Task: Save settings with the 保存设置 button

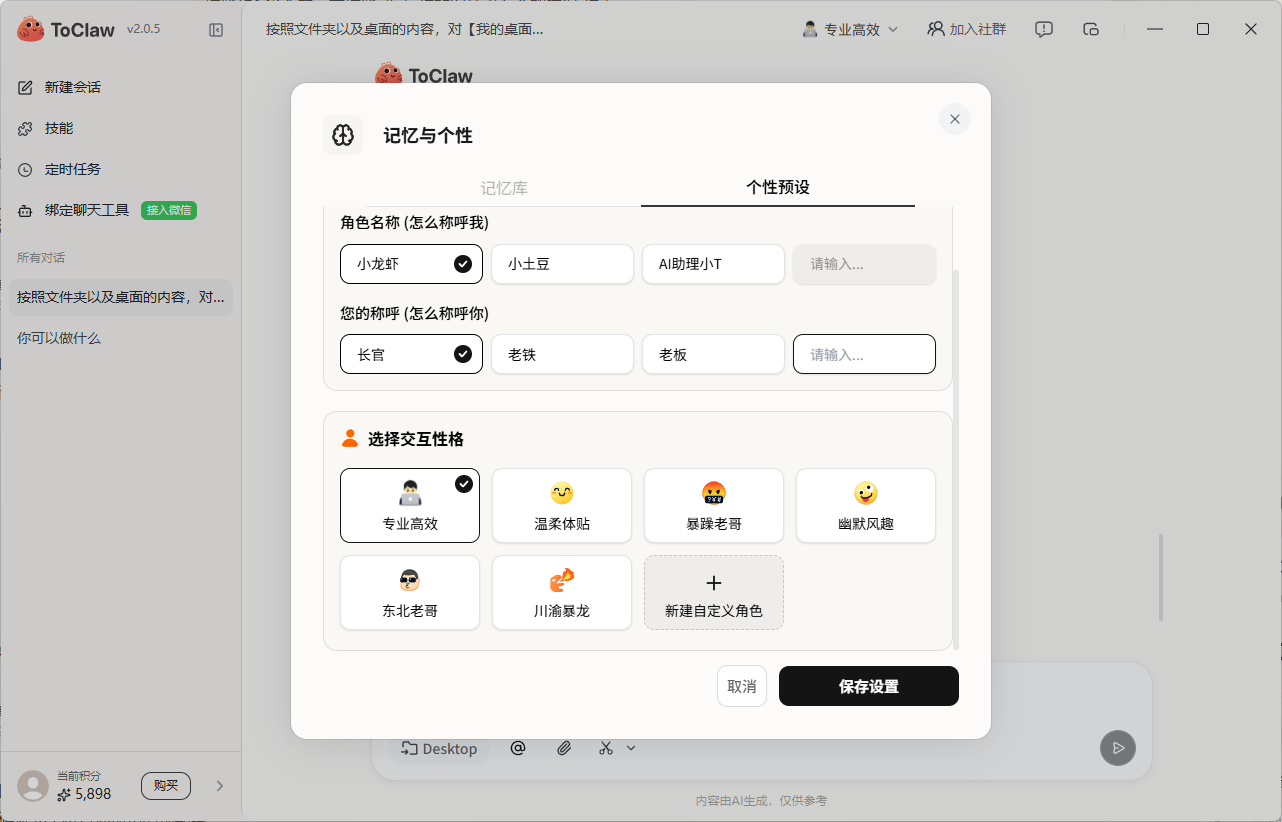Action: pyautogui.click(x=868, y=686)
